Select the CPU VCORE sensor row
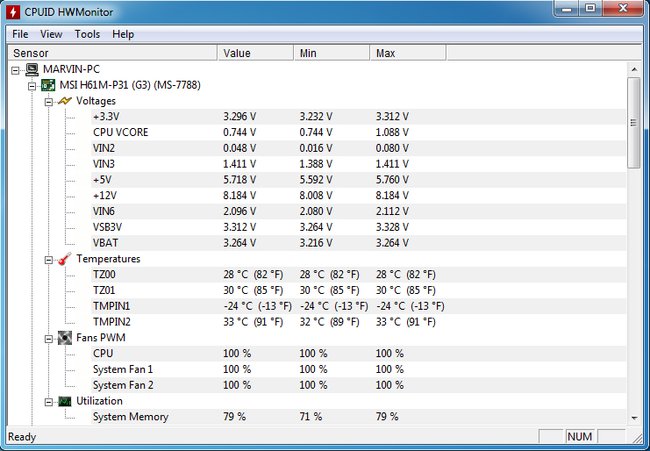Image resolution: width=650 pixels, height=451 pixels. click(358, 132)
